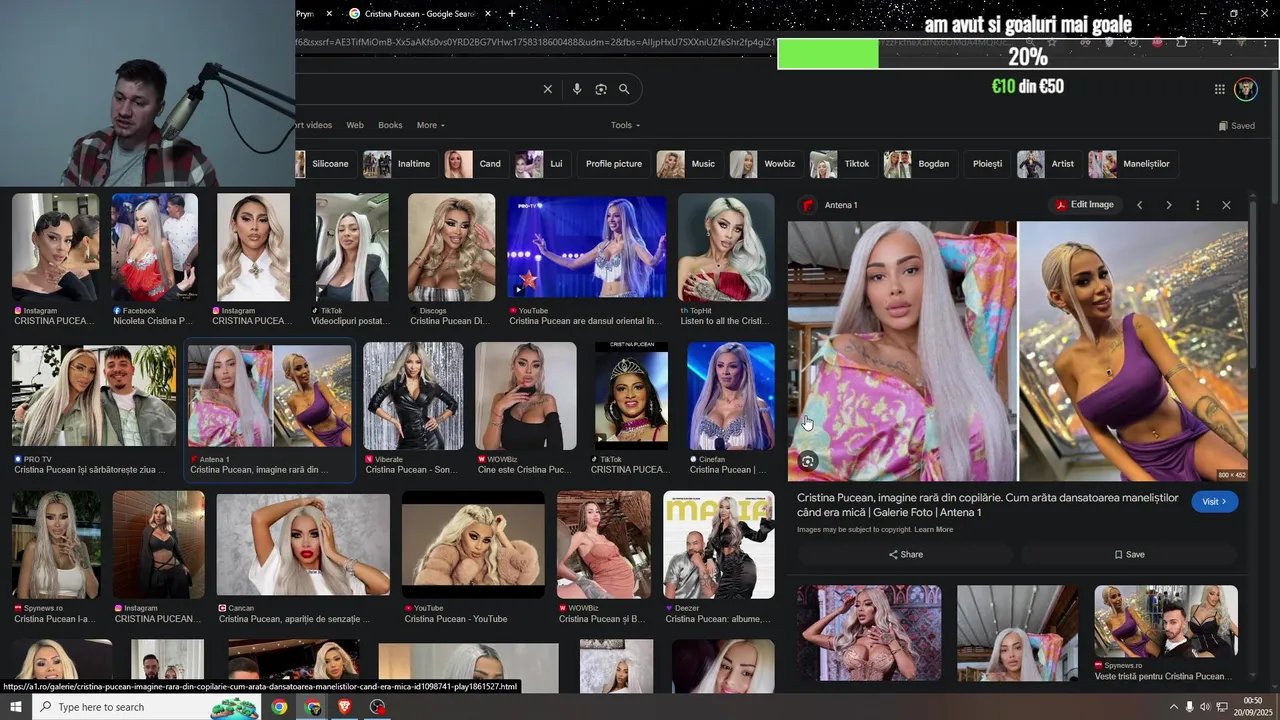Select the Silicoane filter chip
Viewport: 1280px width, 720px height.
325,164
